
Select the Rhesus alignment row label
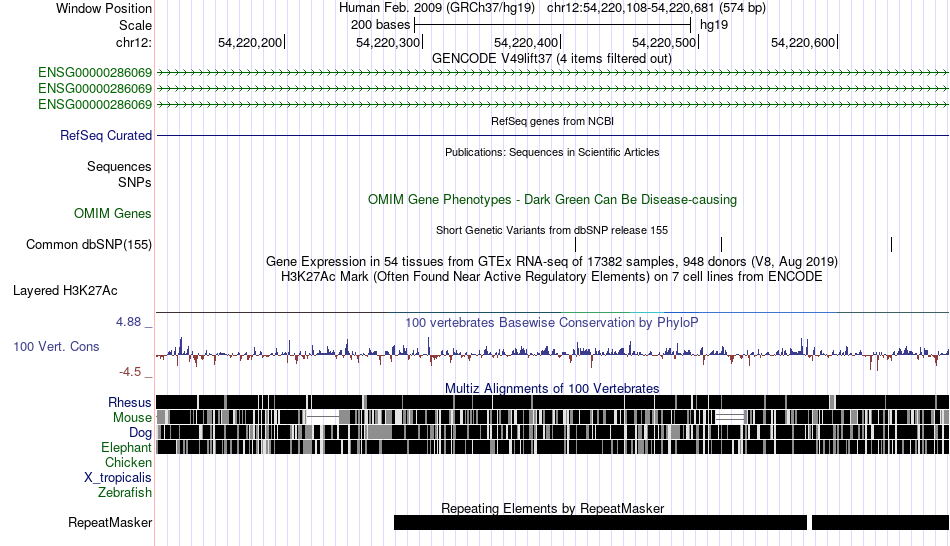pyautogui.click(x=129, y=402)
